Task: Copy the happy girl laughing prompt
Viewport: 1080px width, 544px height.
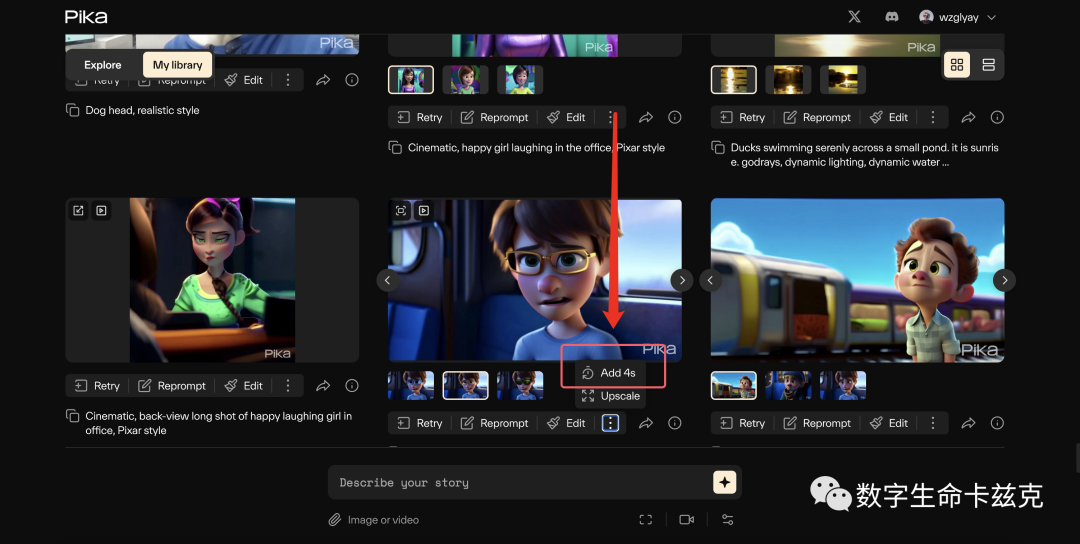Action: (x=395, y=147)
